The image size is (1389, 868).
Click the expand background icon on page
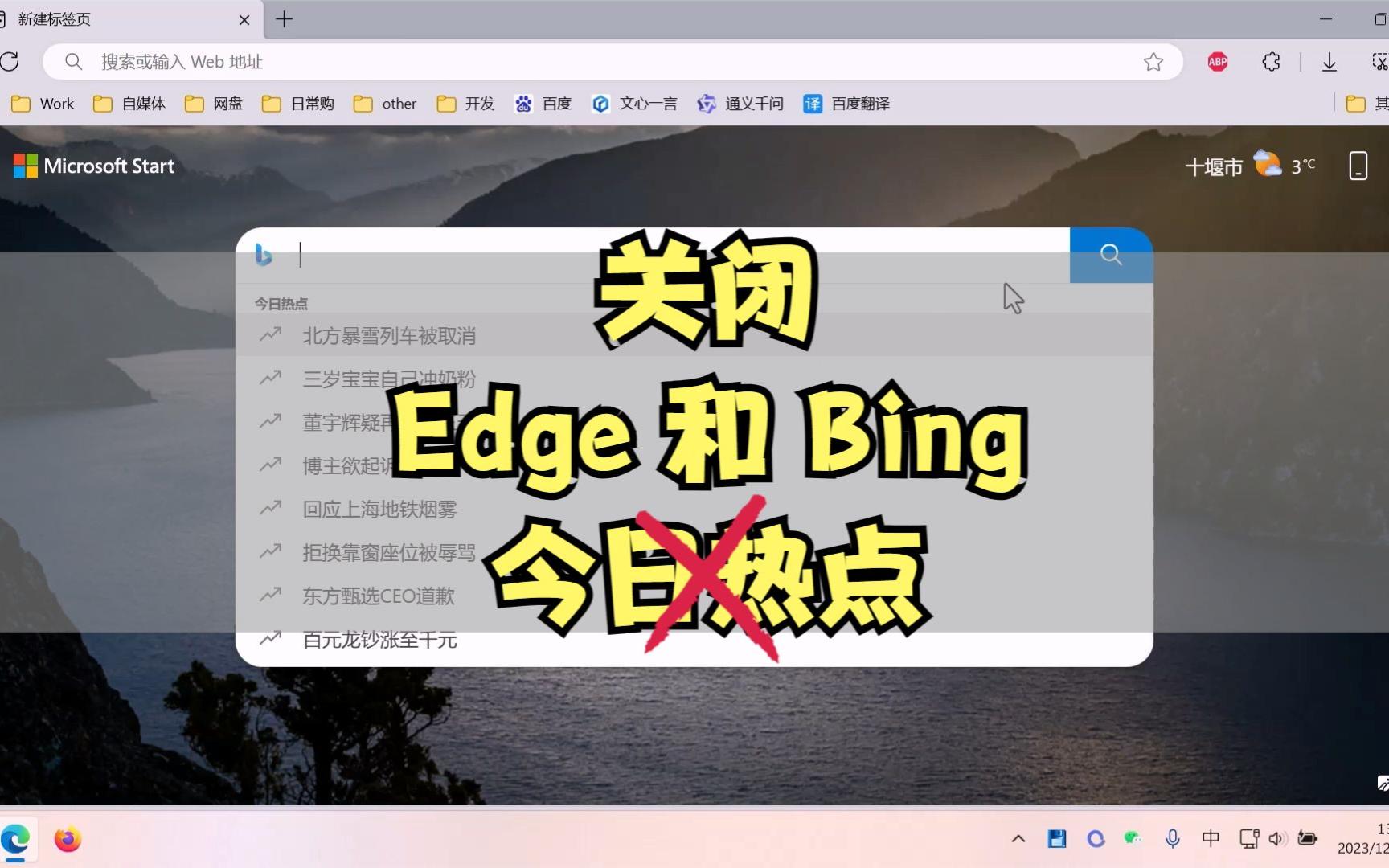click(x=1383, y=783)
